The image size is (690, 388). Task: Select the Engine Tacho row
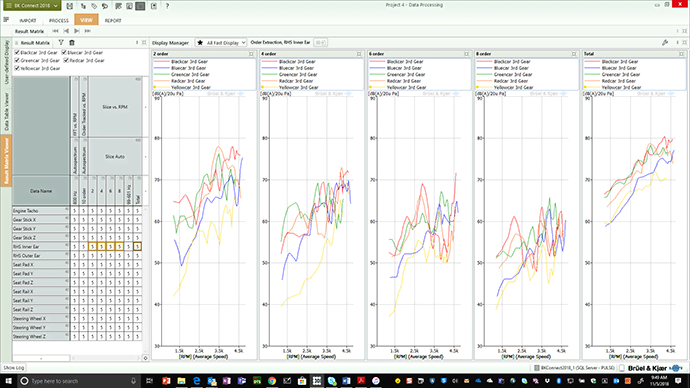click(x=41, y=211)
